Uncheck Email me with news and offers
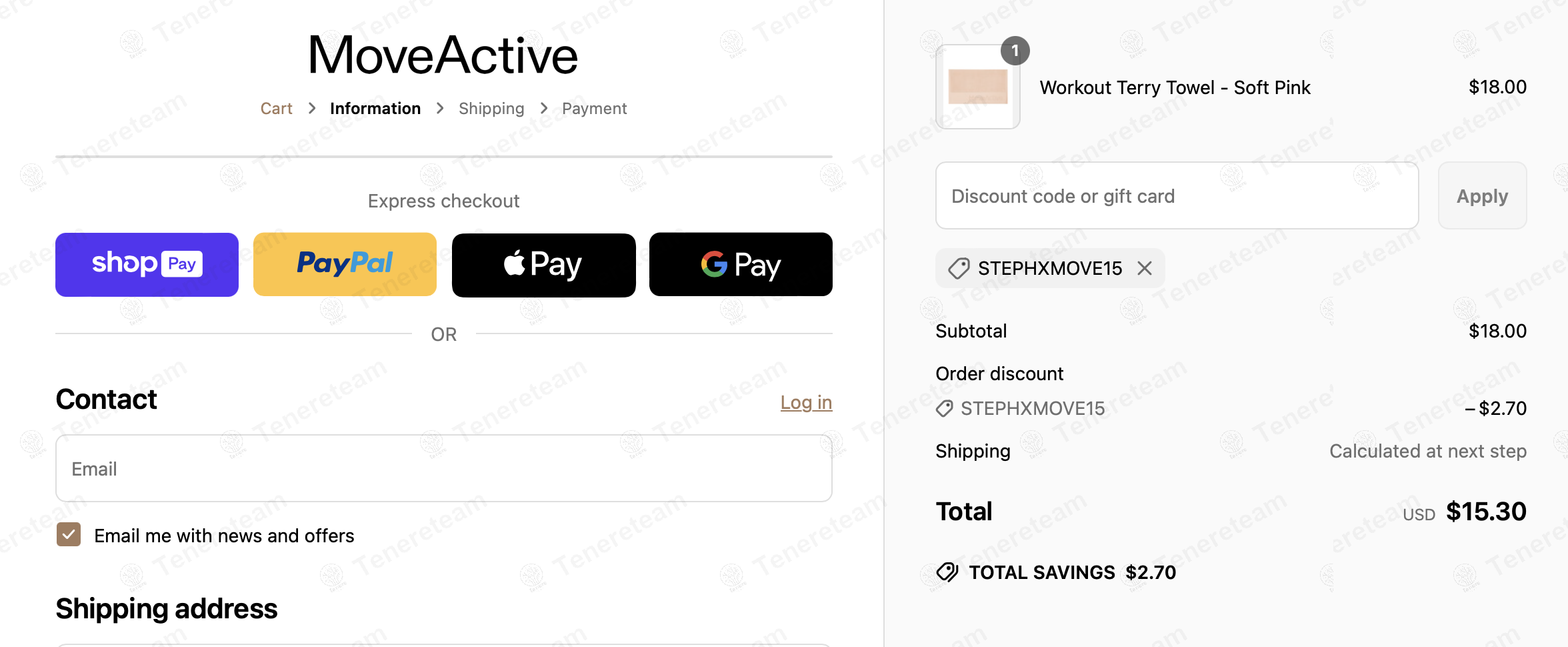Viewport: 1568px width, 647px height. click(69, 535)
